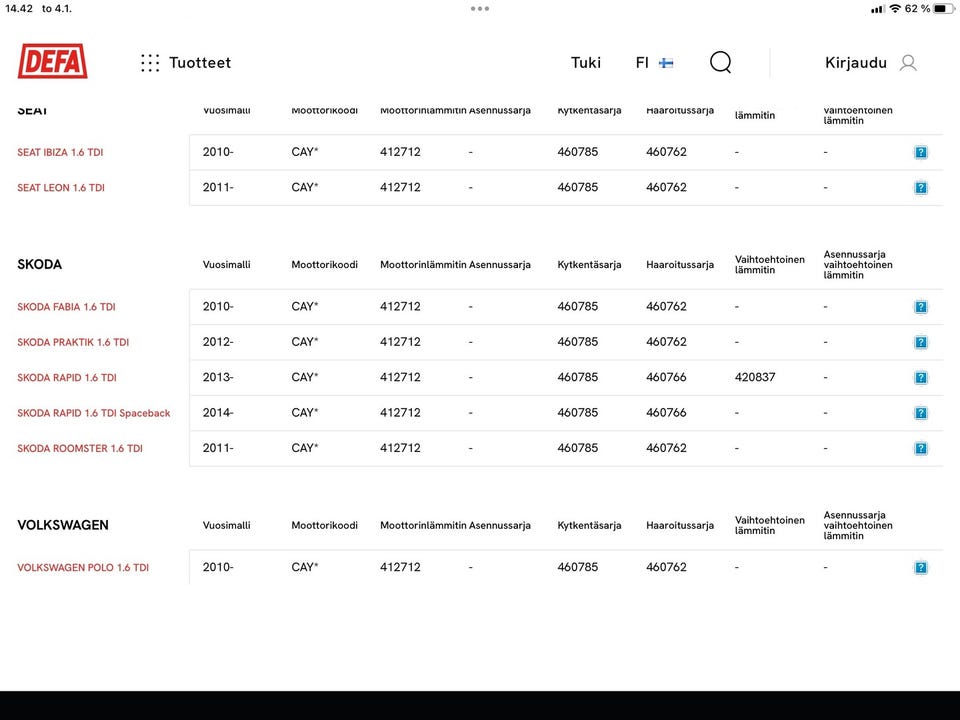This screenshot has height=720, width=960.
Task: Open the Tuki support page
Action: click(586, 62)
